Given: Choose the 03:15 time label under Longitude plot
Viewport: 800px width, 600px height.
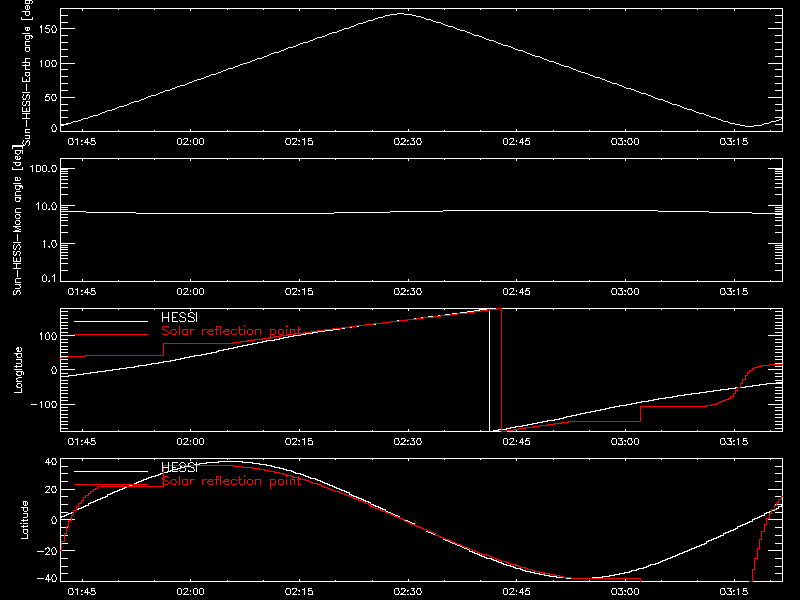Looking at the screenshot, I should click(734, 442).
